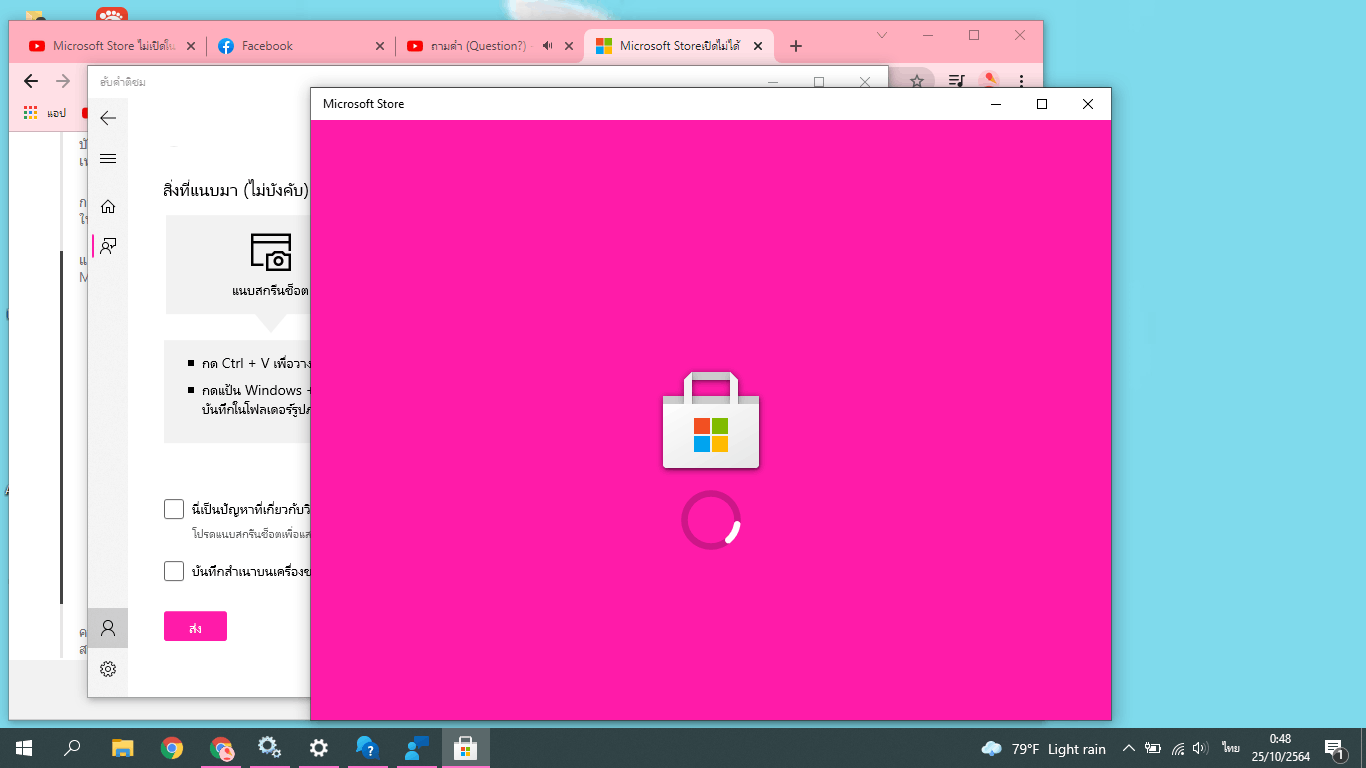Image resolution: width=1366 pixels, height=768 pixels.
Task: Click the pink ส่ง submit button
Action: (195, 626)
